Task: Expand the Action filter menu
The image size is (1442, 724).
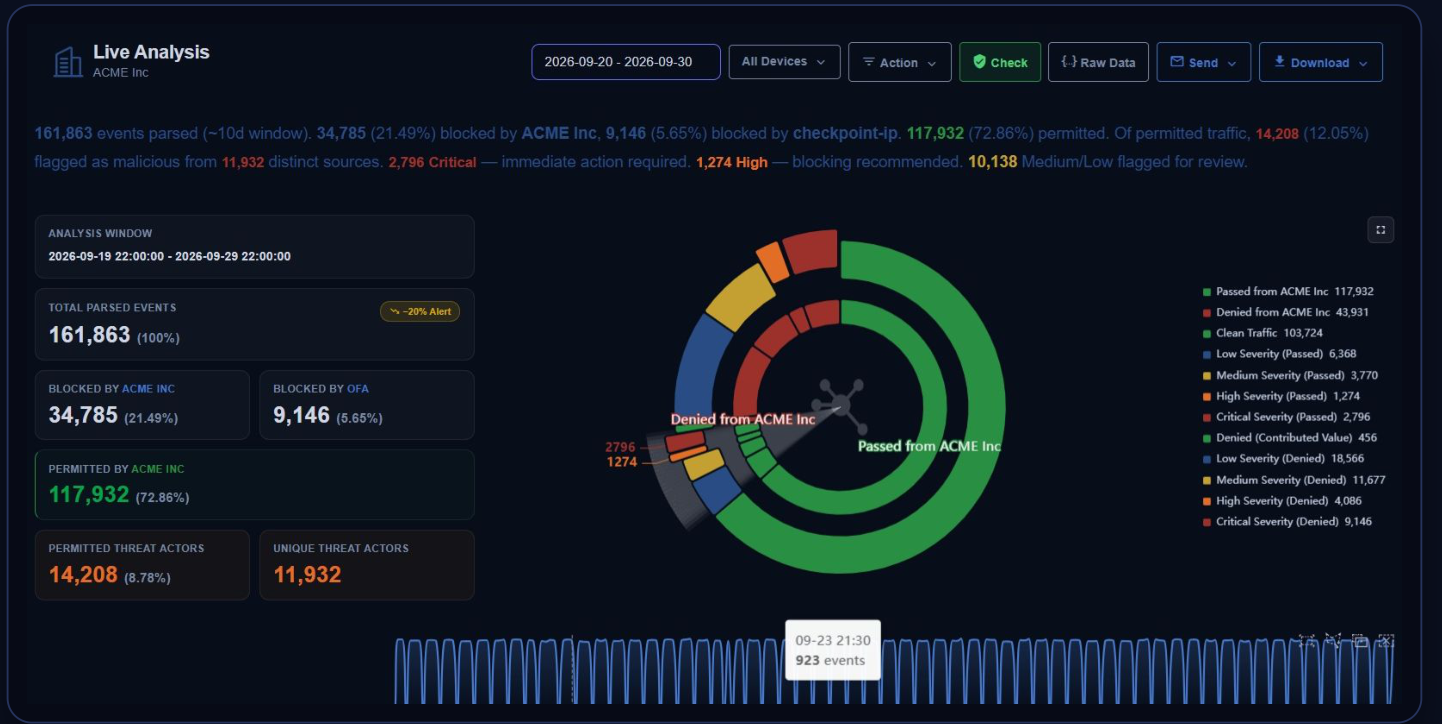Action: 899,62
